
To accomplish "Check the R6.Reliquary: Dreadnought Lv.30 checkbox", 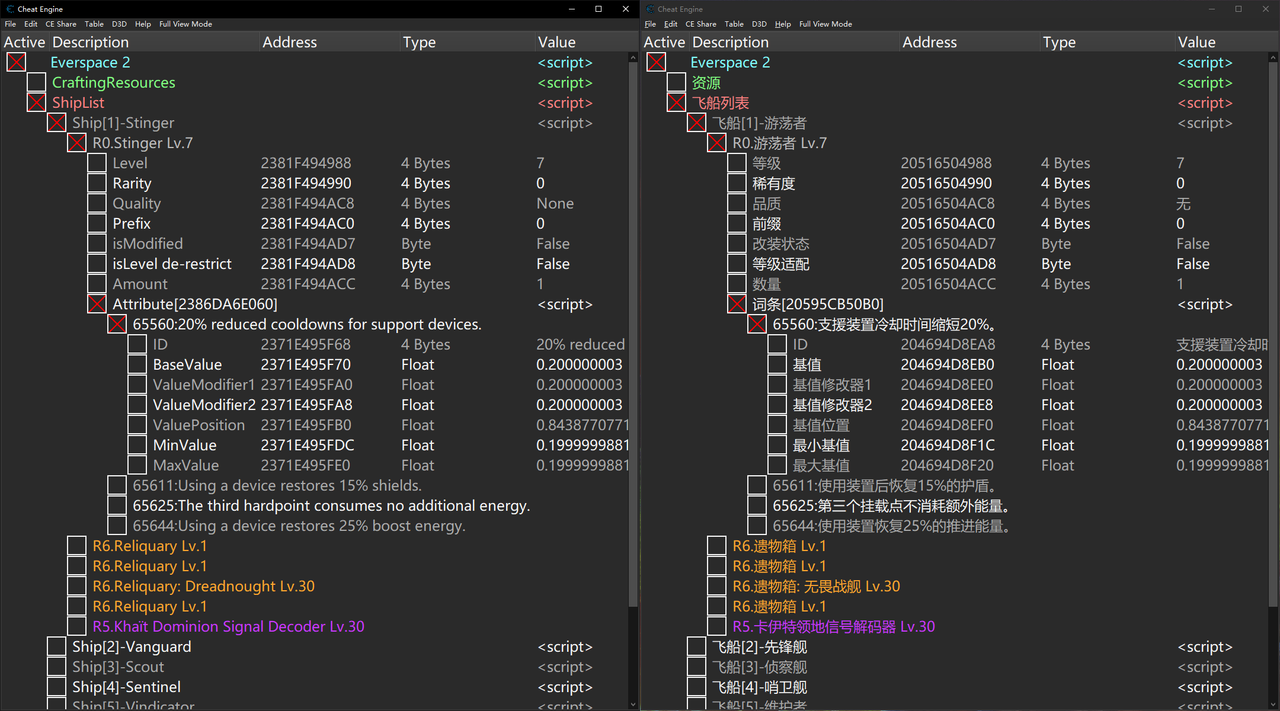I will click(x=76, y=586).
